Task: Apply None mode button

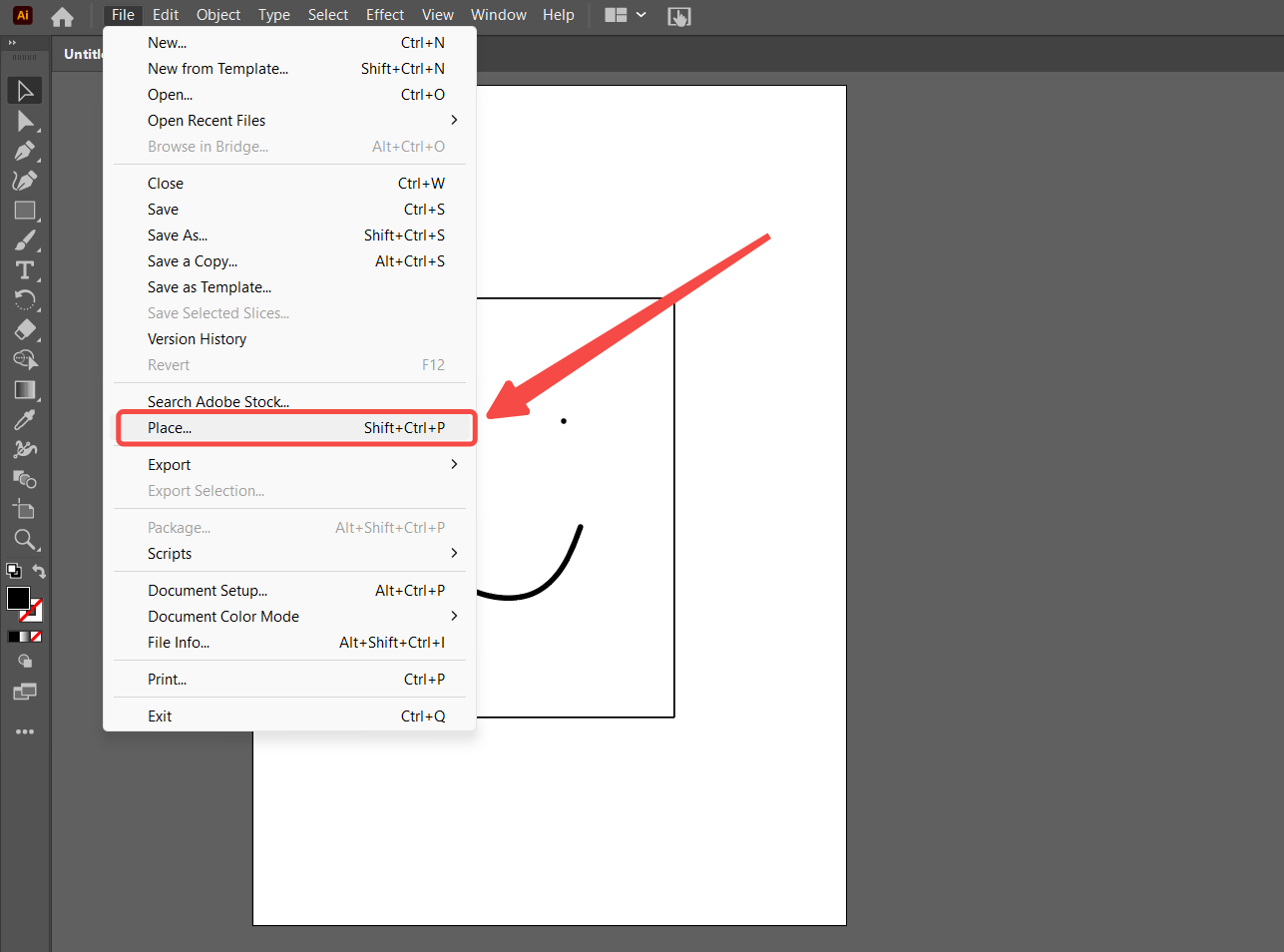Action: pyautogui.click(x=36, y=637)
